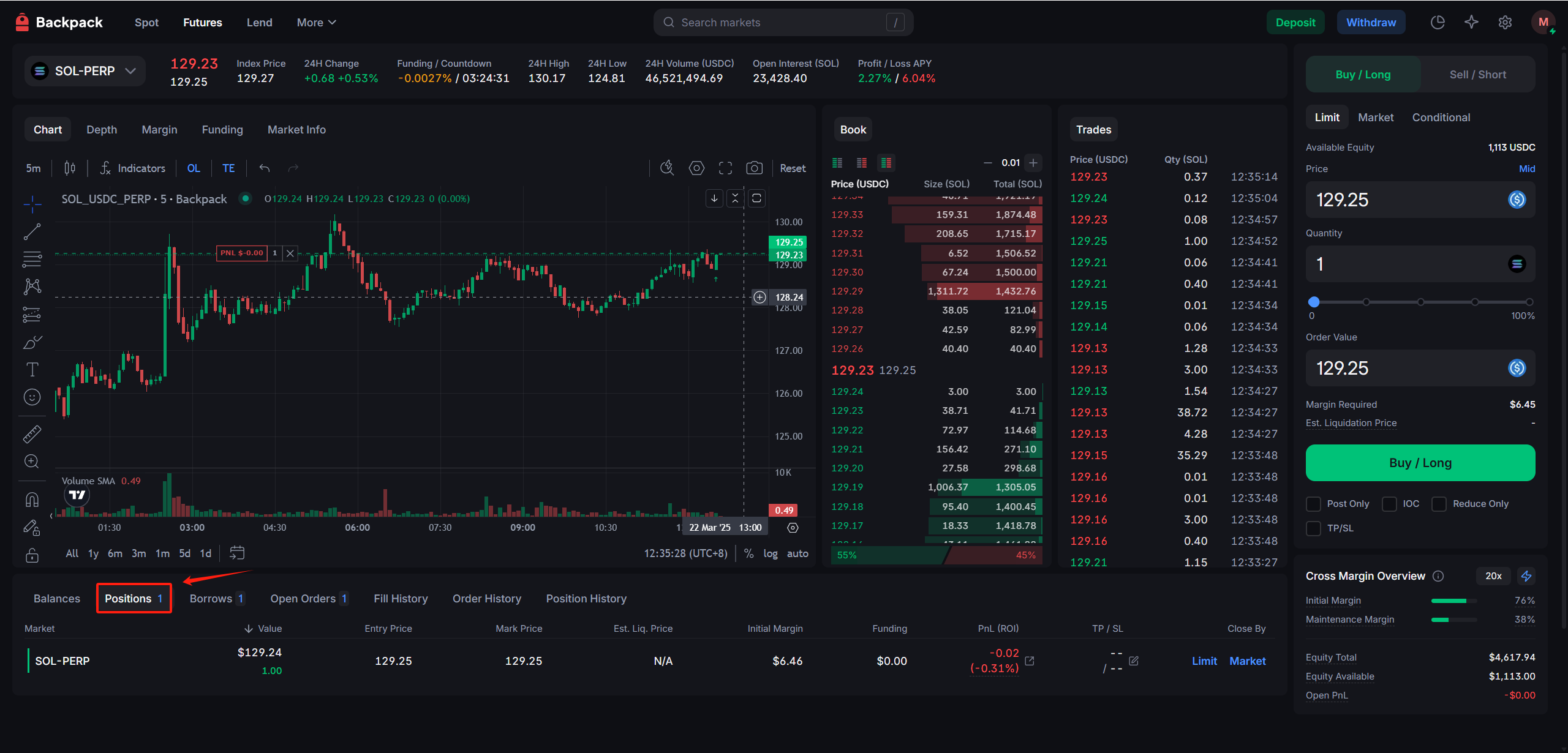Change the 20x leverage setting
This screenshot has width=1568, height=753.
coord(1493,576)
